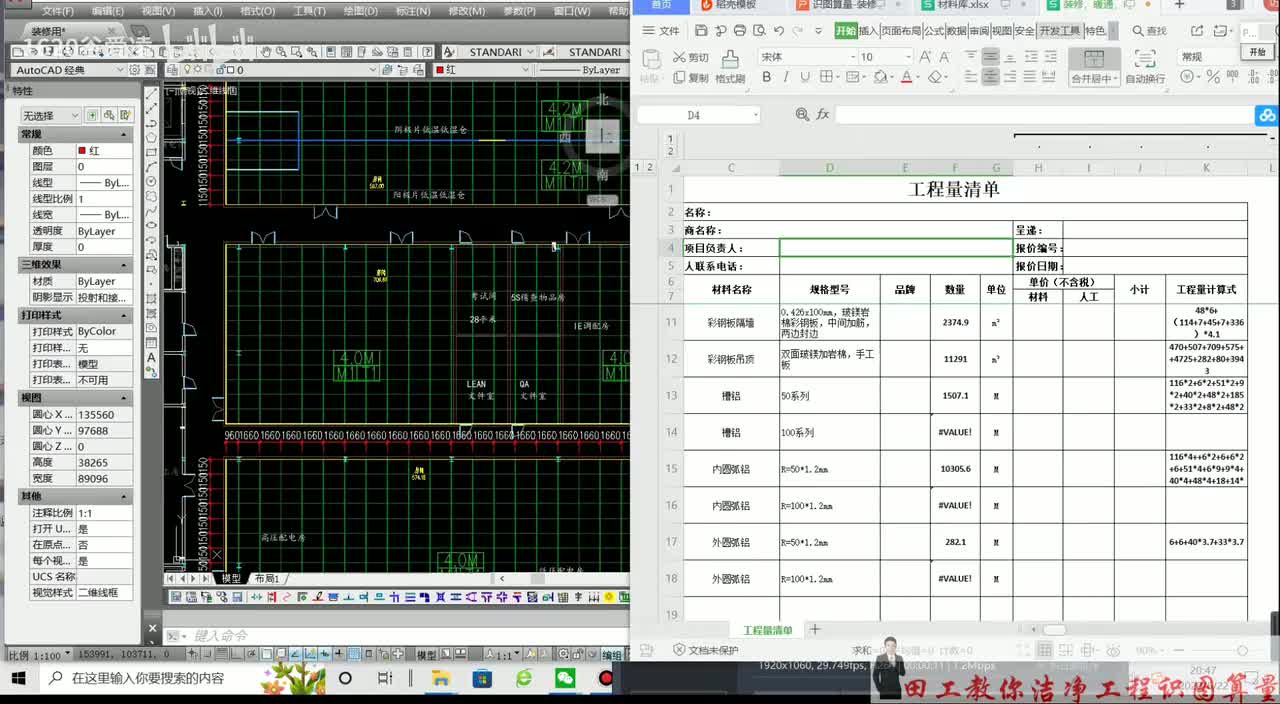Click the Underline icon in WPS ribbon
1280x704 pixels.
tap(805, 77)
